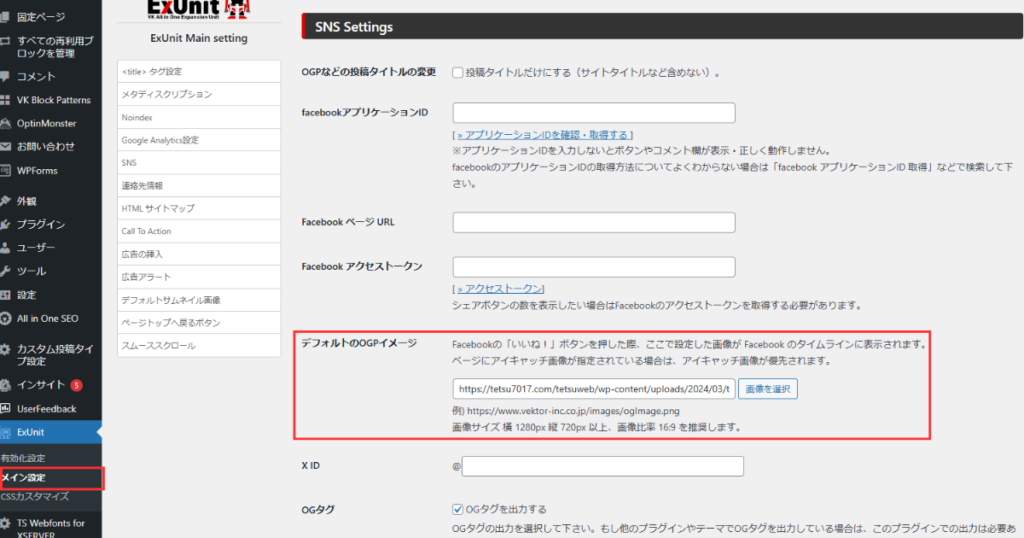Click the 外観 brush icon
Viewport: 1024px width, 538px height.
[5, 201]
